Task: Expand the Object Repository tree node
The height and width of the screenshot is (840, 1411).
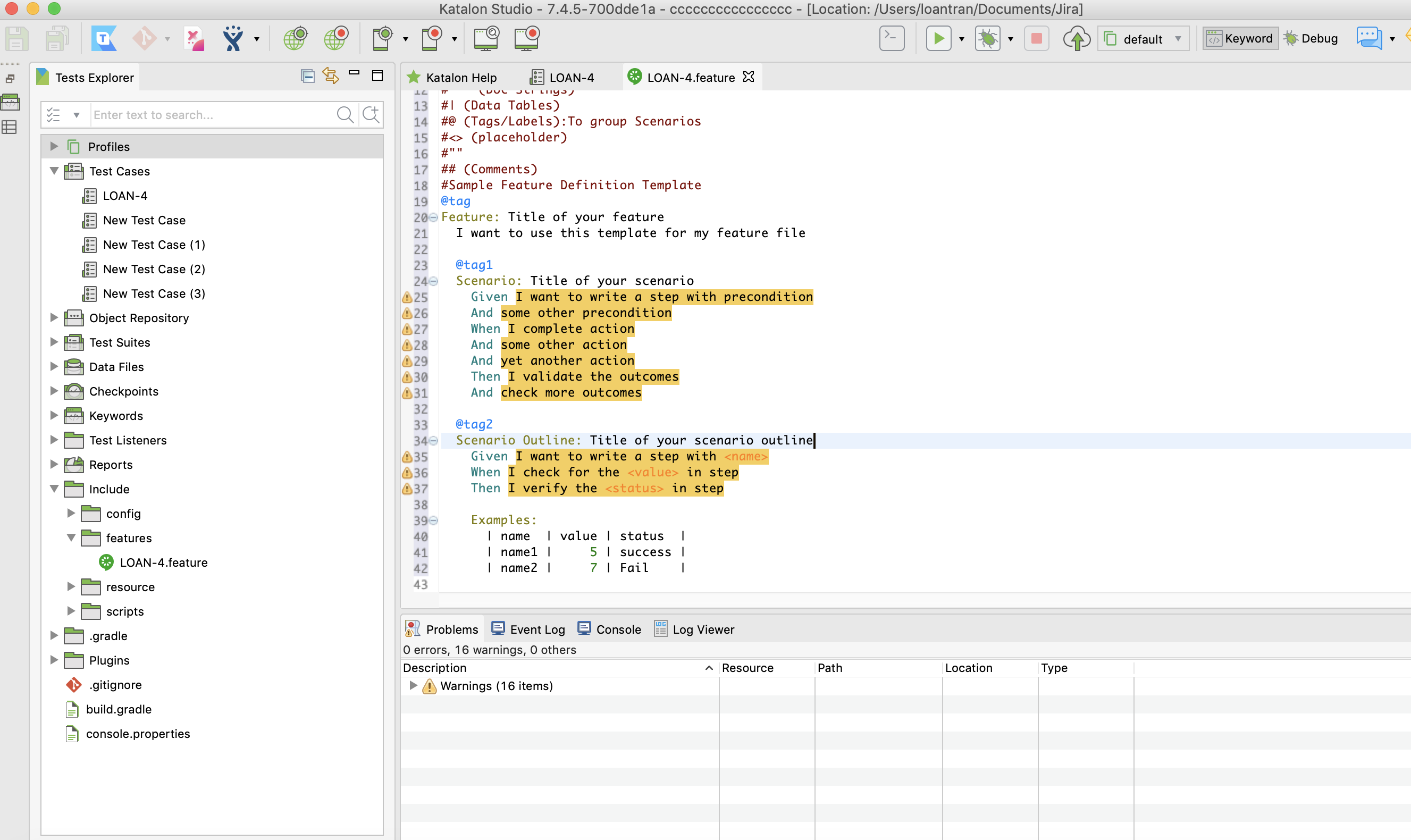Action: [x=54, y=317]
